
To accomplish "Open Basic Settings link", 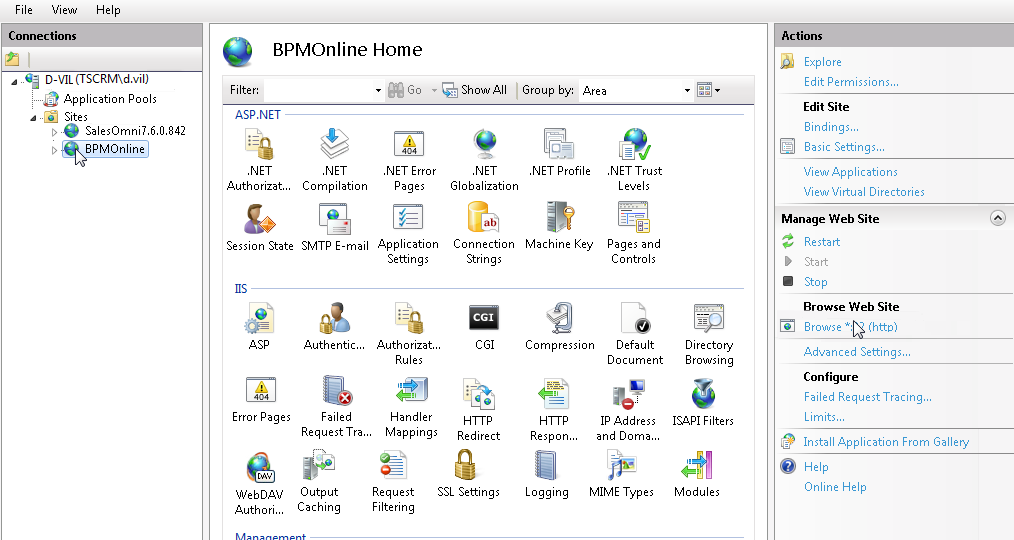I will click(x=844, y=147).
